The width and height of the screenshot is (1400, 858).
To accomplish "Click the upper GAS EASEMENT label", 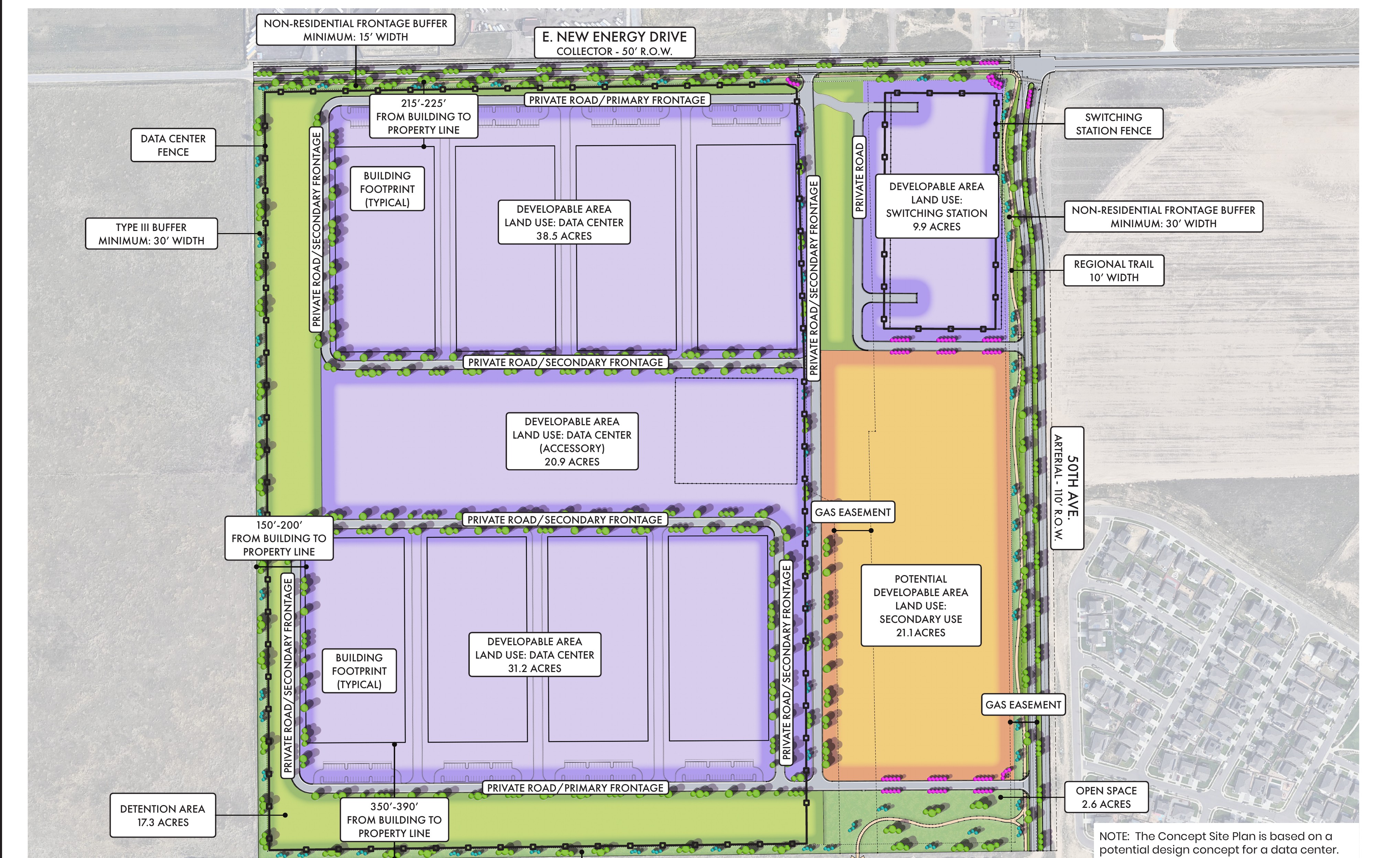I will tap(852, 512).
